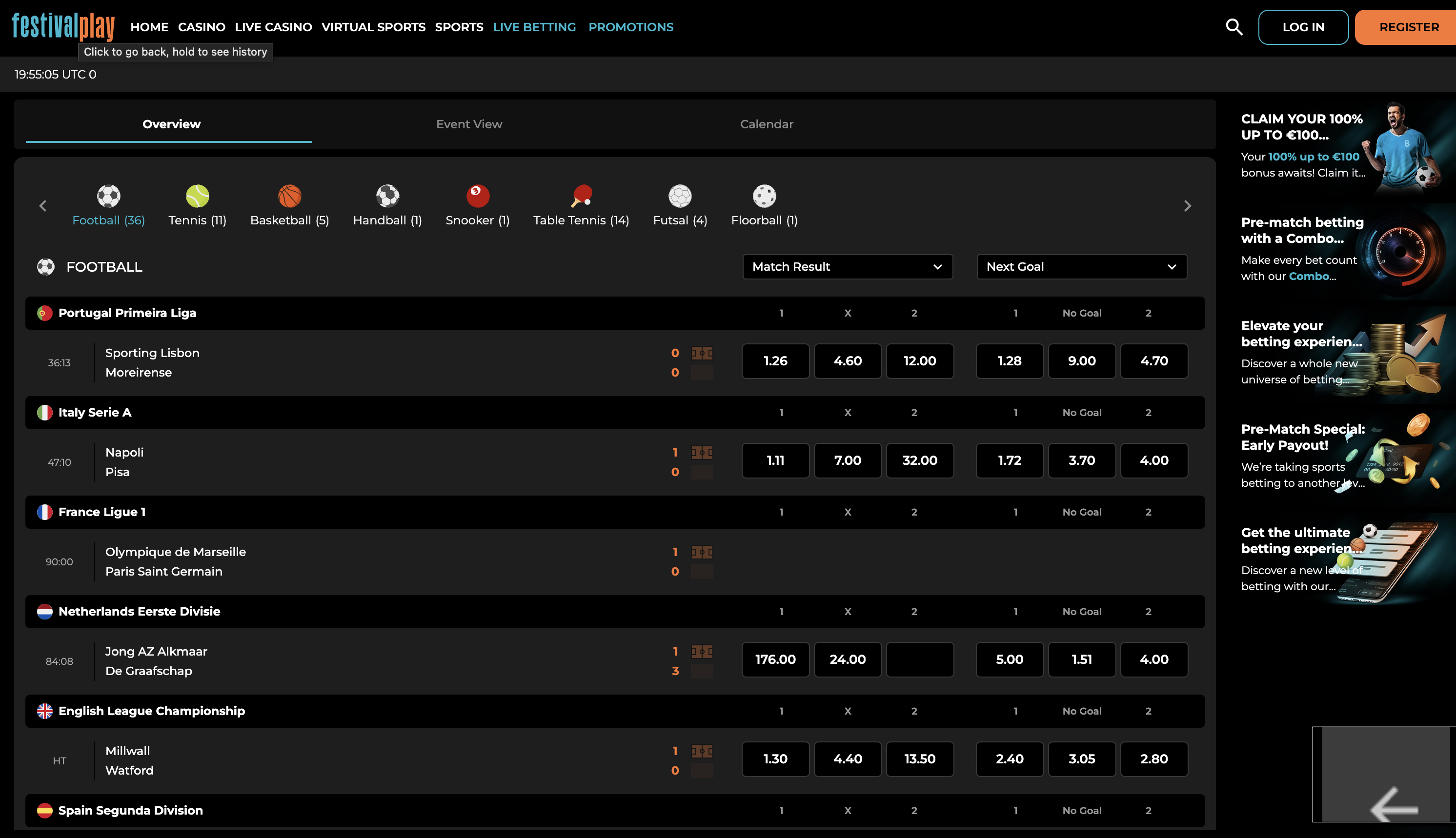The height and width of the screenshot is (838, 1456).
Task: Open the Calendar tab
Action: point(766,124)
